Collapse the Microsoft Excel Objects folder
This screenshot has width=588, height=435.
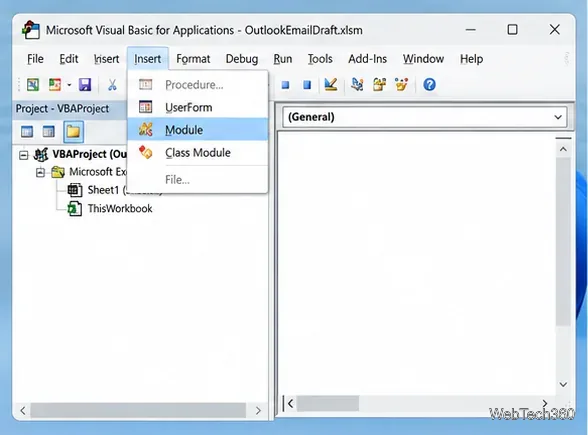pyautogui.click(x=40, y=172)
